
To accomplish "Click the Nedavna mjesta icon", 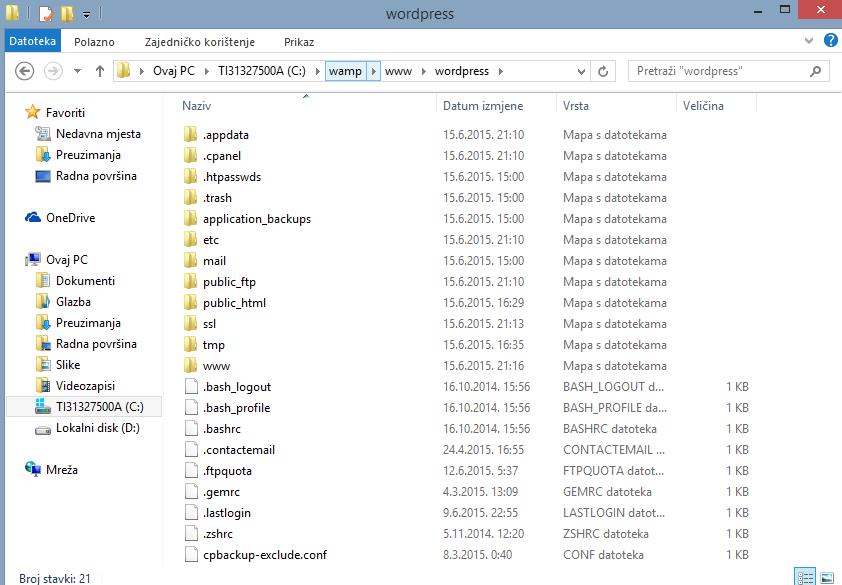I will pyautogui.click(x=43, y=133).
